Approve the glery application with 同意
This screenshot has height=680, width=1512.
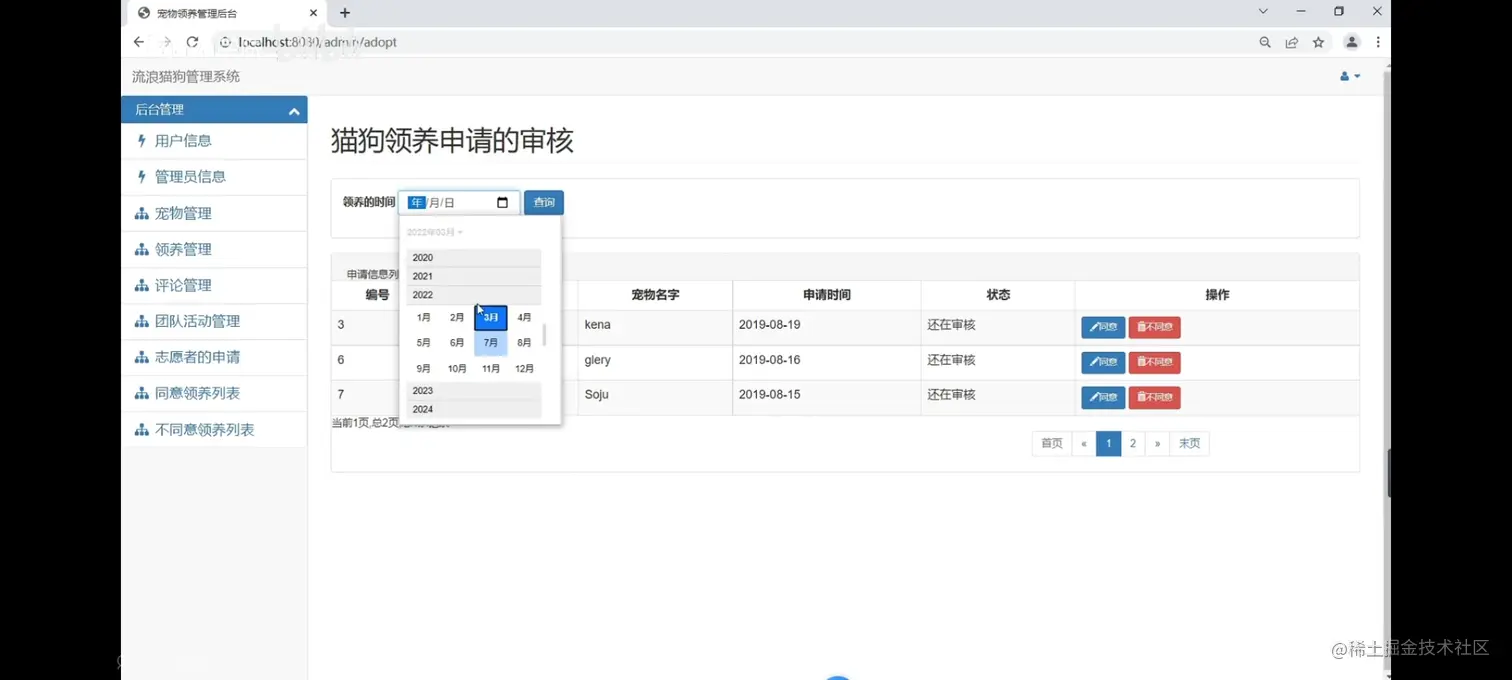[x=1103, y=362]
